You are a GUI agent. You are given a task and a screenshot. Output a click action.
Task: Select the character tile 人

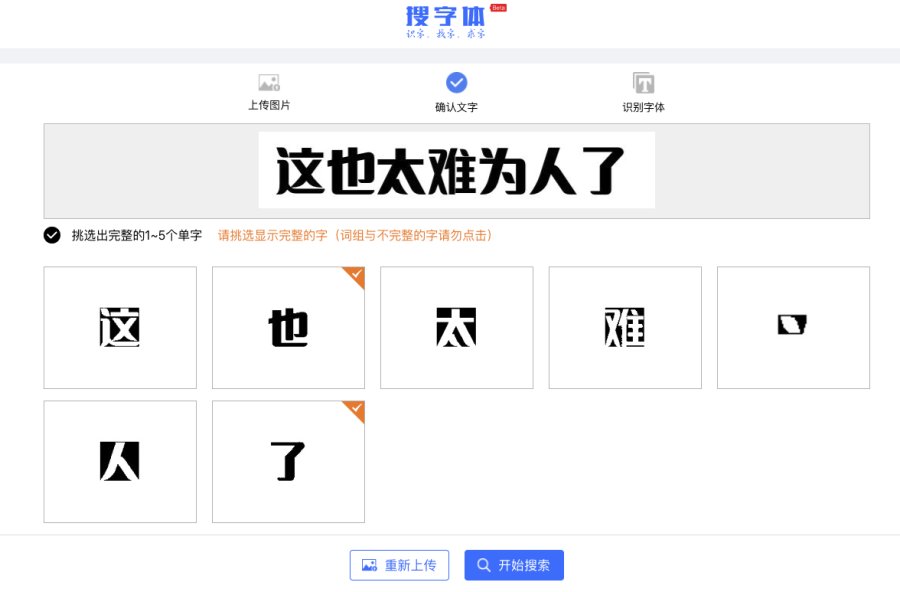pos(119,461)
